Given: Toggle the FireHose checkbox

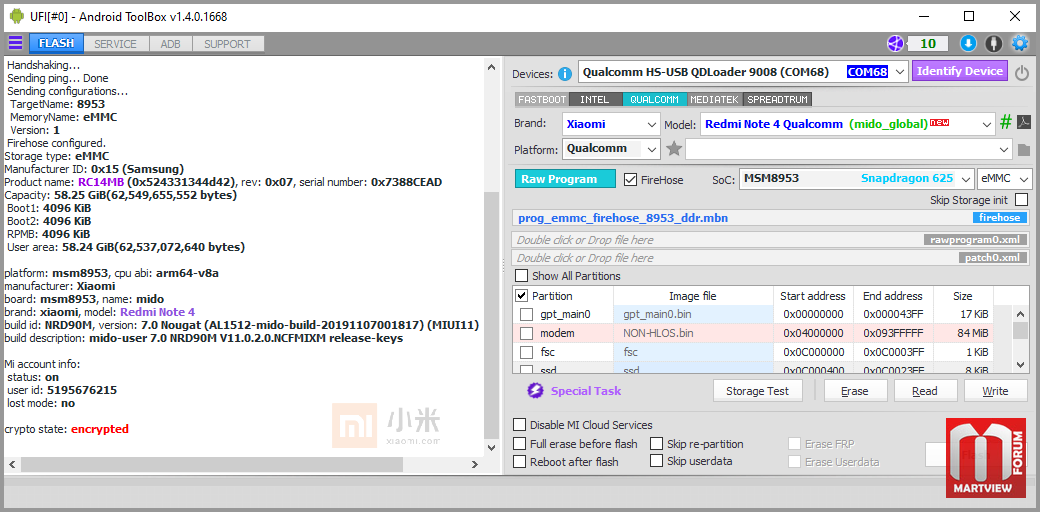Looking at the screenshot, I should pos(631,180).
